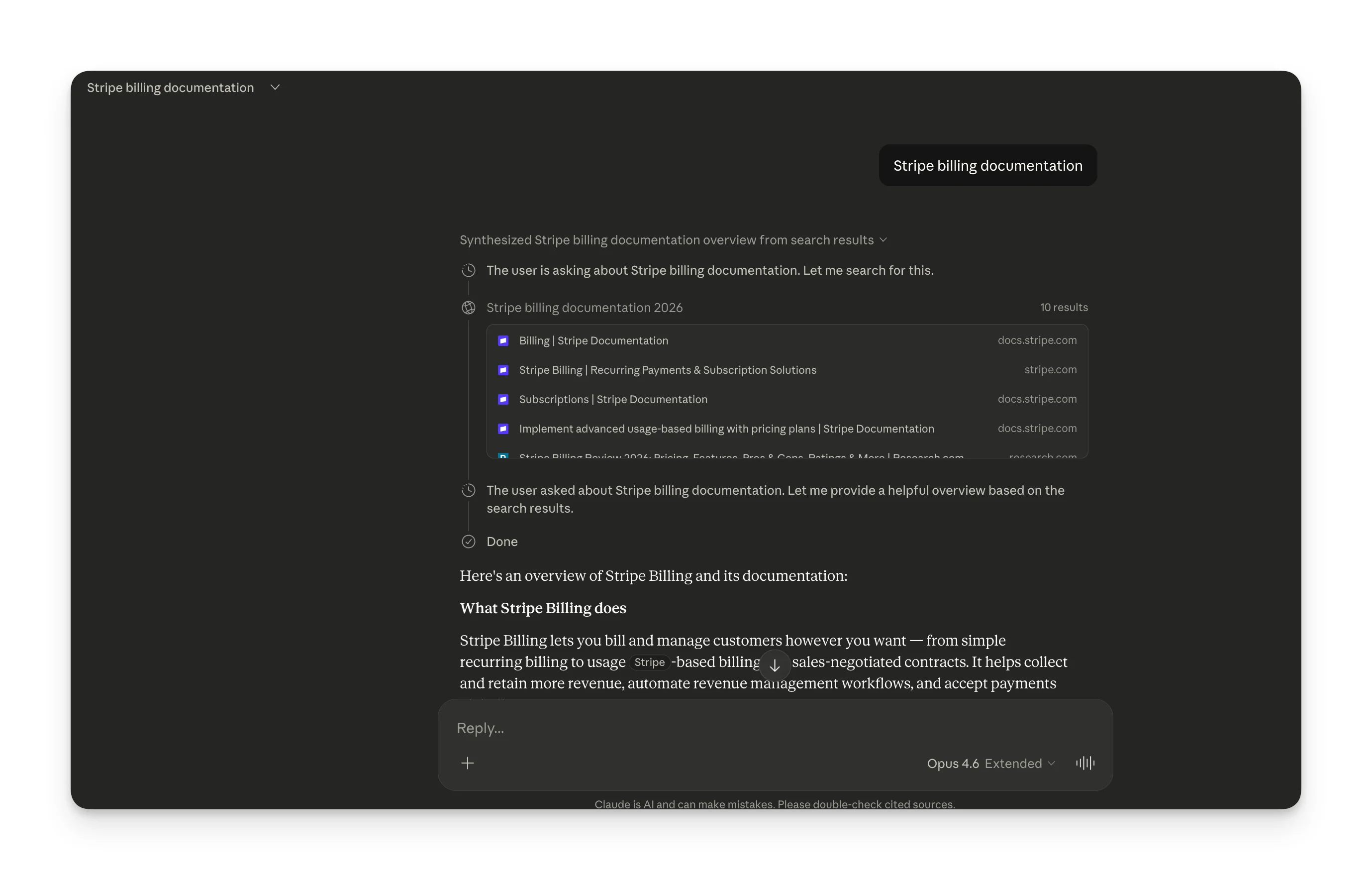The height and width of the screenshot is (880, 1372).
Task: Open the Opus 4.6 Extended model selector
Action: [x=990, y=764]
